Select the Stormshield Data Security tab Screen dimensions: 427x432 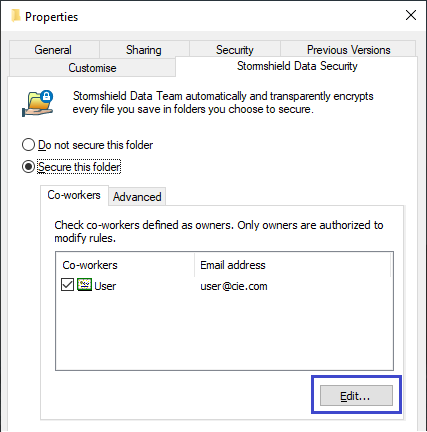[x=297, y=66]
